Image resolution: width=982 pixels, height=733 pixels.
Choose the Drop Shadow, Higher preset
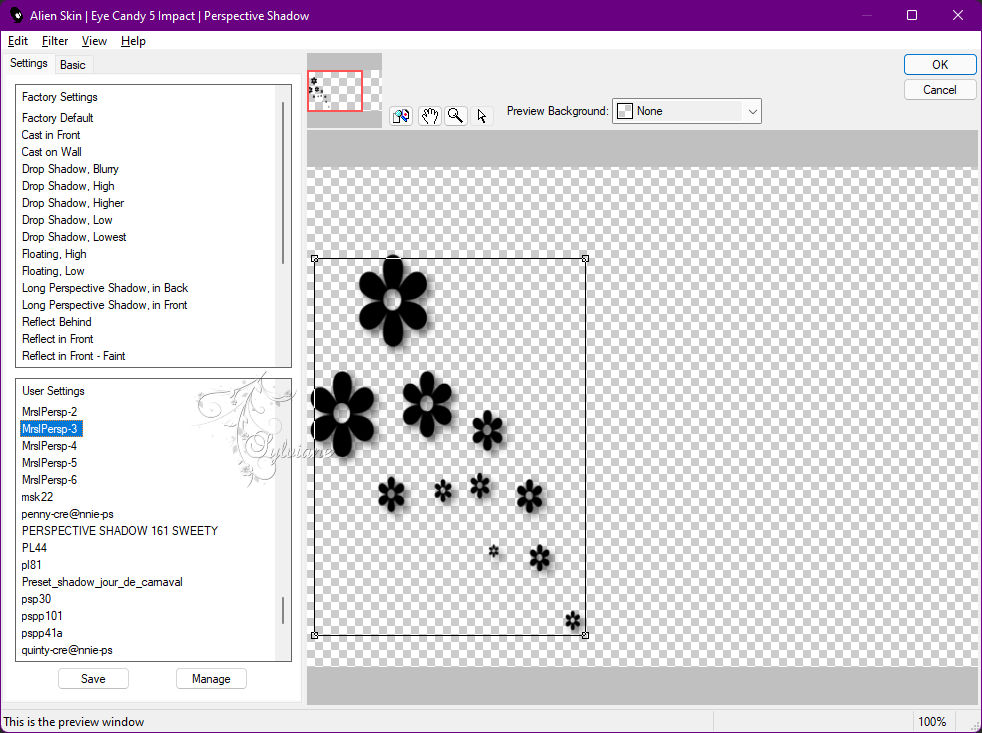coord(73,203)
